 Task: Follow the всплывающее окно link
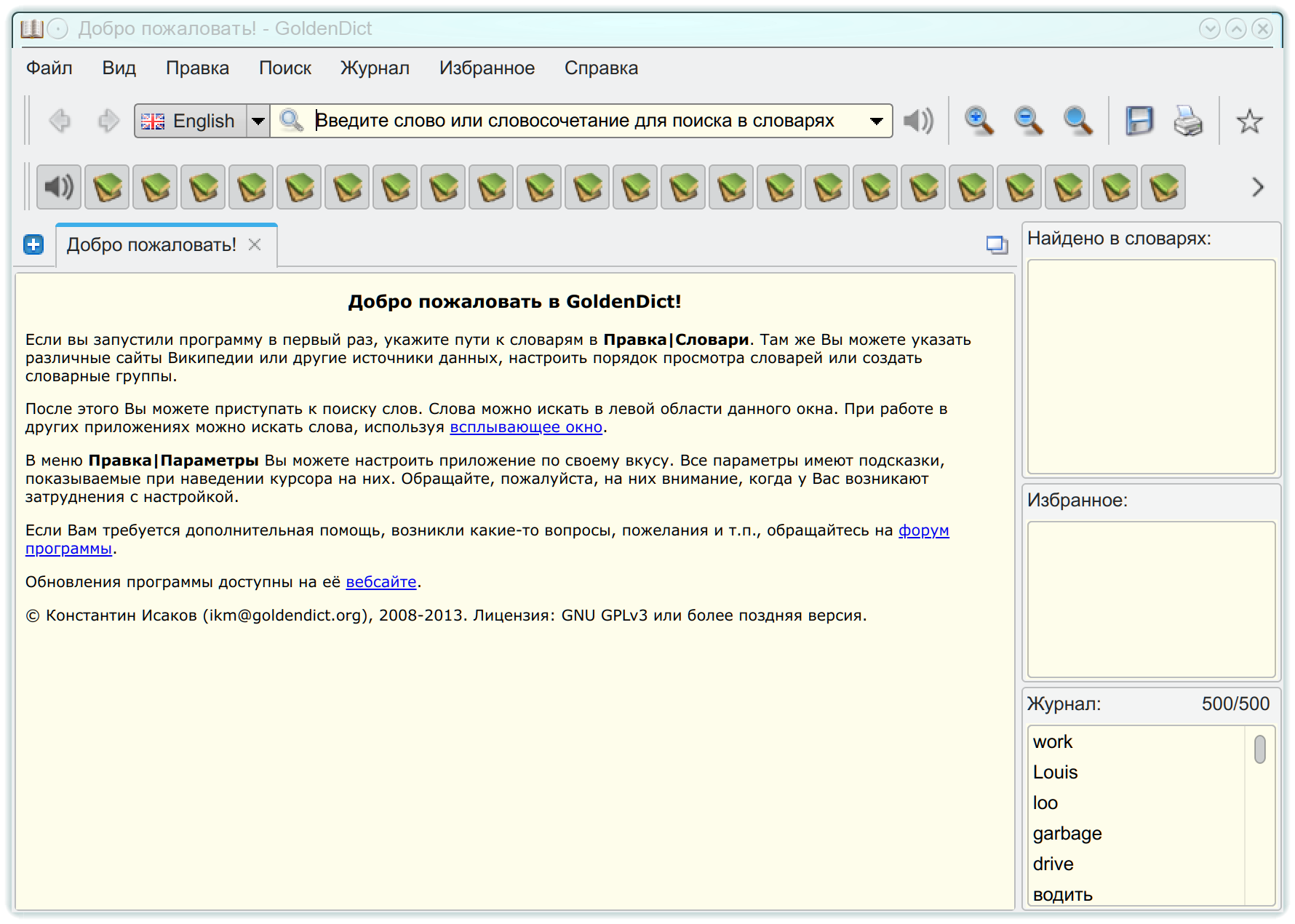(x=525, y=427)
